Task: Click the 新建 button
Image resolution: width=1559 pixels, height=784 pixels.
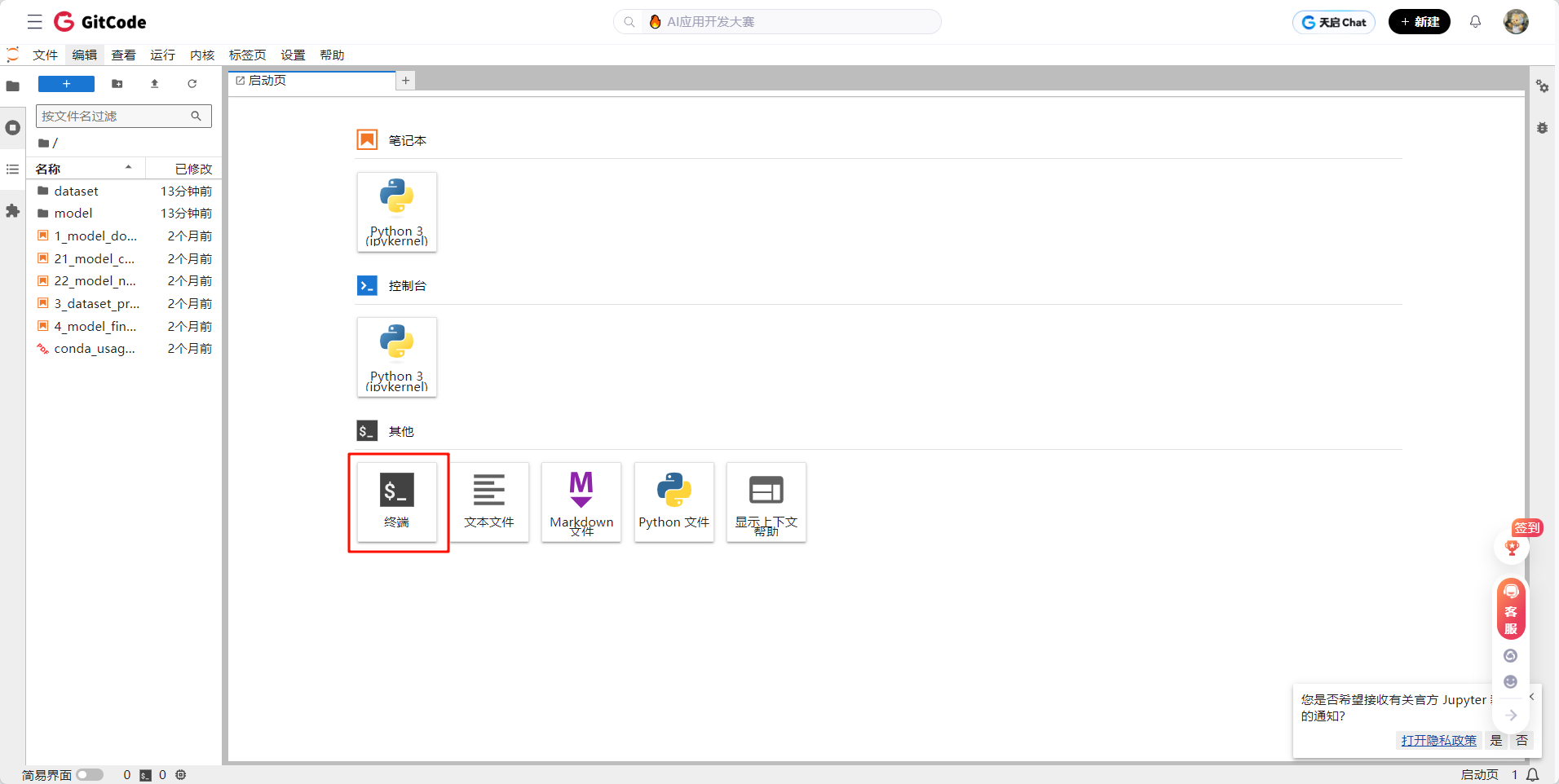Action: pyautogui.click(x=1419, y=22)
